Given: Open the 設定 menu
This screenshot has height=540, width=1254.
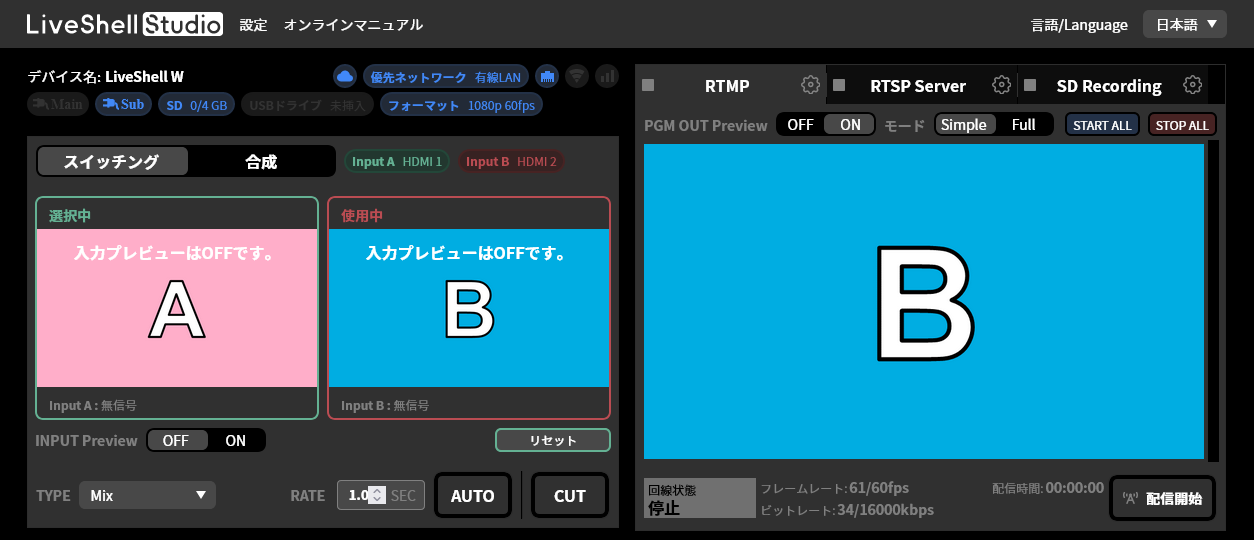Looking at the screenshot, I should (x=254, y=25).
